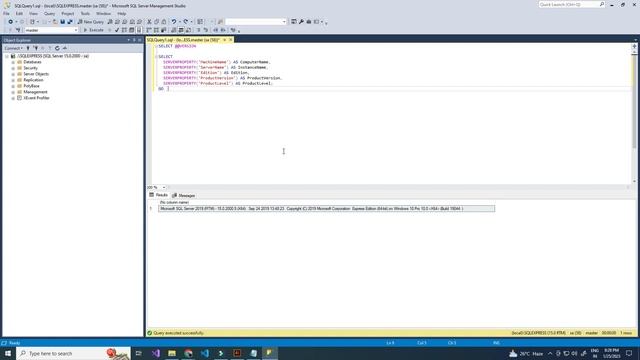Open the Windows Start menu
The image size is (640, 360).
pos(8,353)
